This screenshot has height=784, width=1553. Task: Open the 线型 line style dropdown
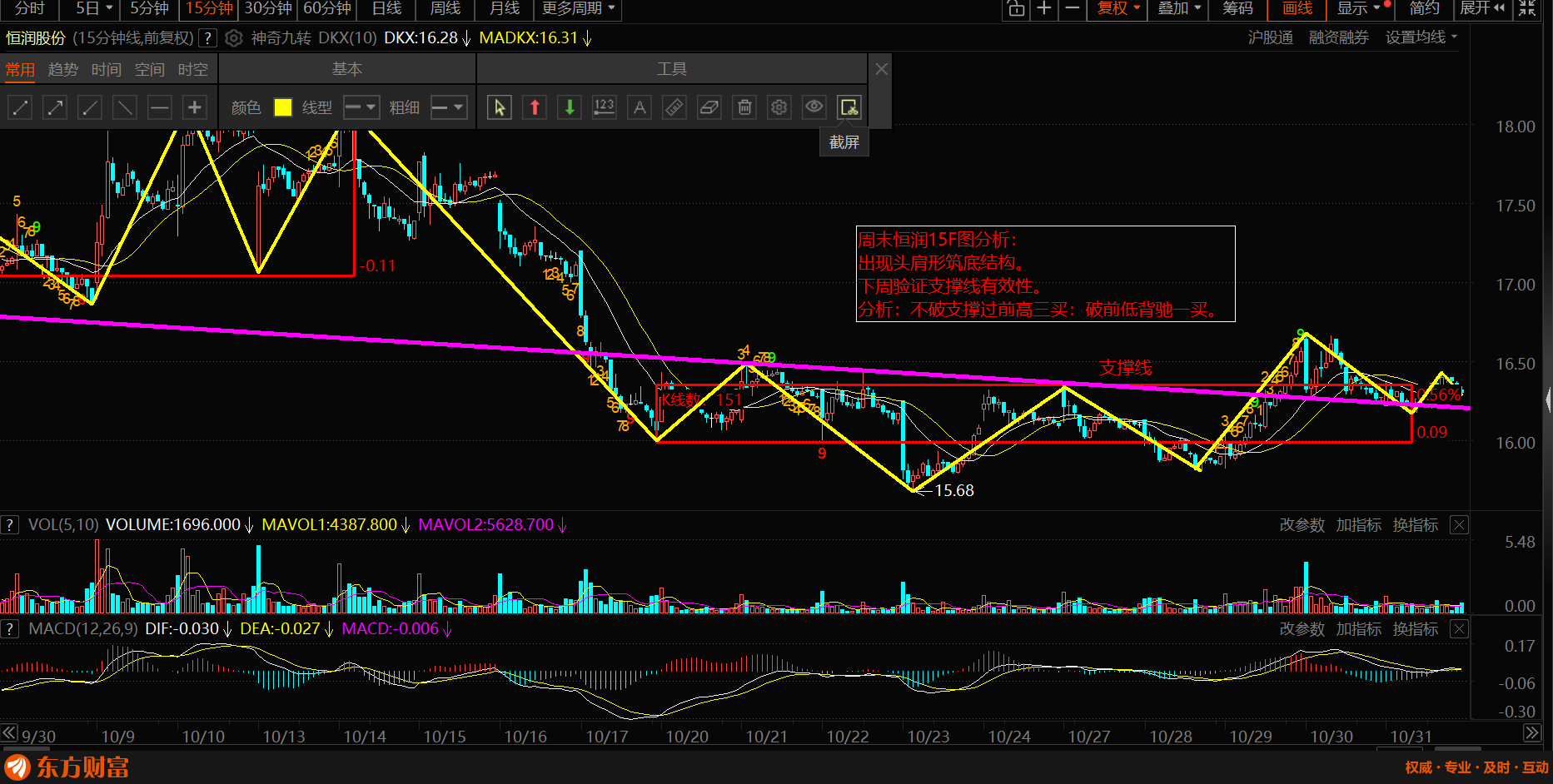pos(361,107)
